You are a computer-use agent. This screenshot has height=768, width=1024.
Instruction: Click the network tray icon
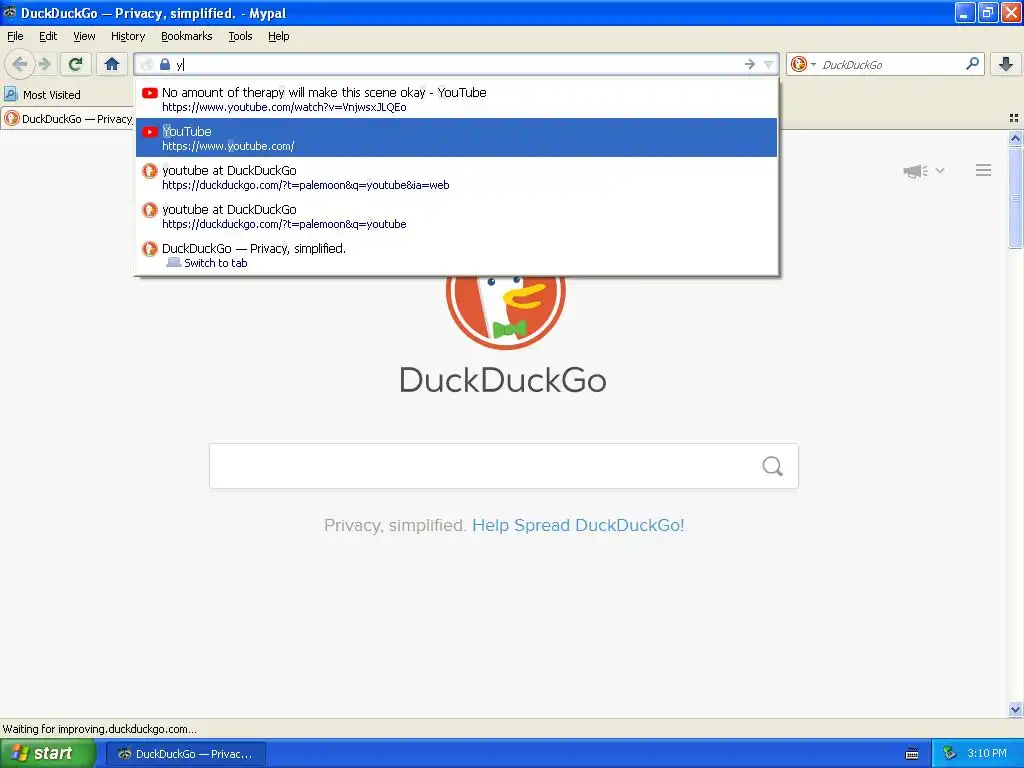(949, 753)
